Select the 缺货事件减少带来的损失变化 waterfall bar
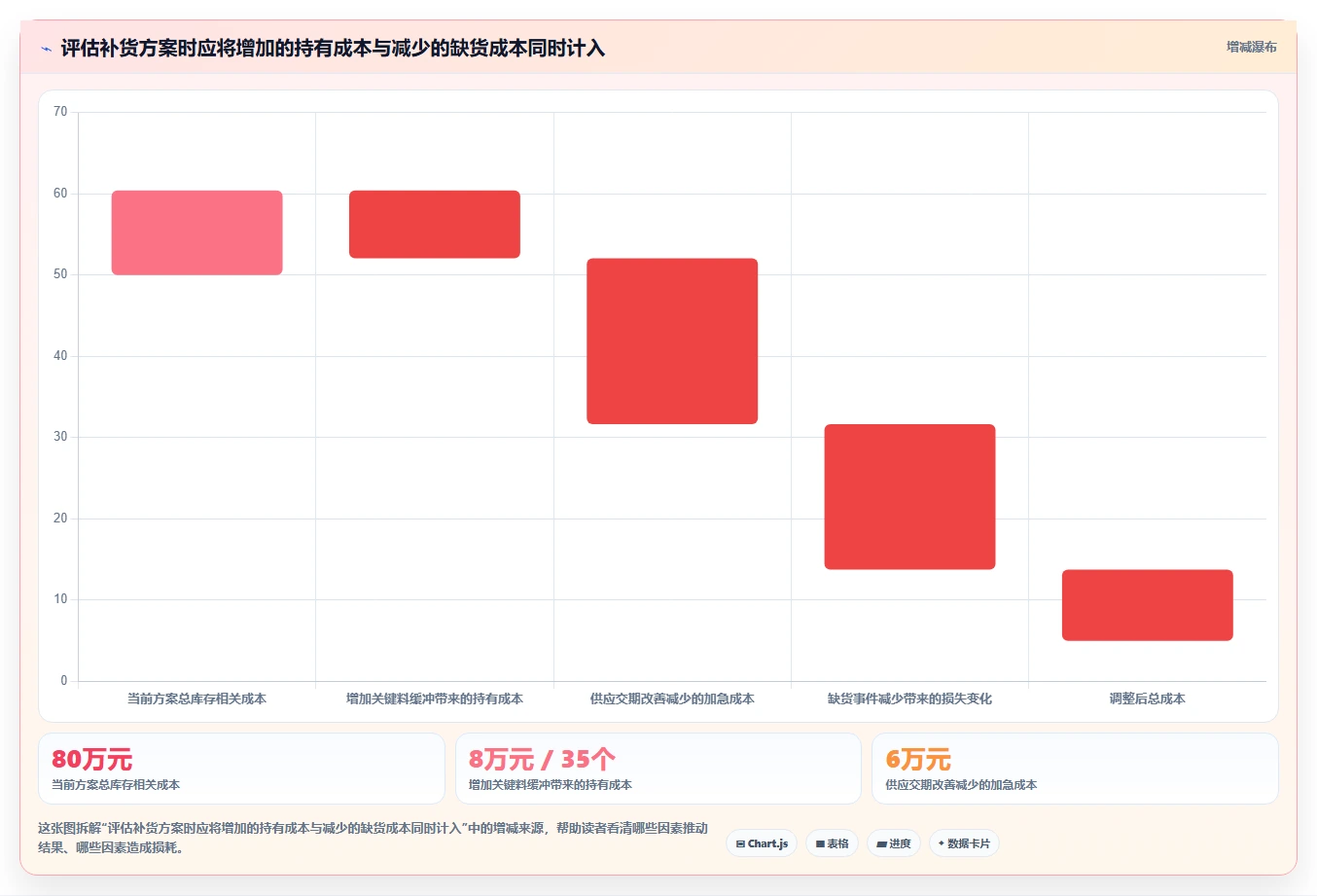The image size is (1317, 896). (x=909, y=496)
